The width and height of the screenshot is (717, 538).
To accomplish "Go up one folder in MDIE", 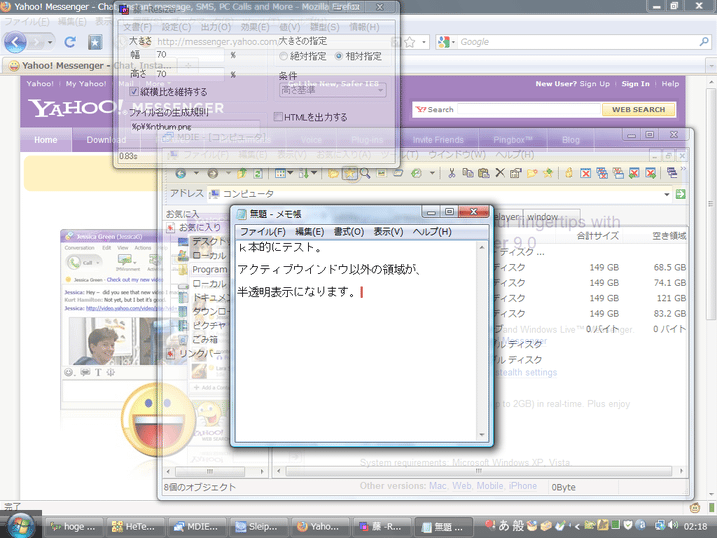I will tap(242, 173).
